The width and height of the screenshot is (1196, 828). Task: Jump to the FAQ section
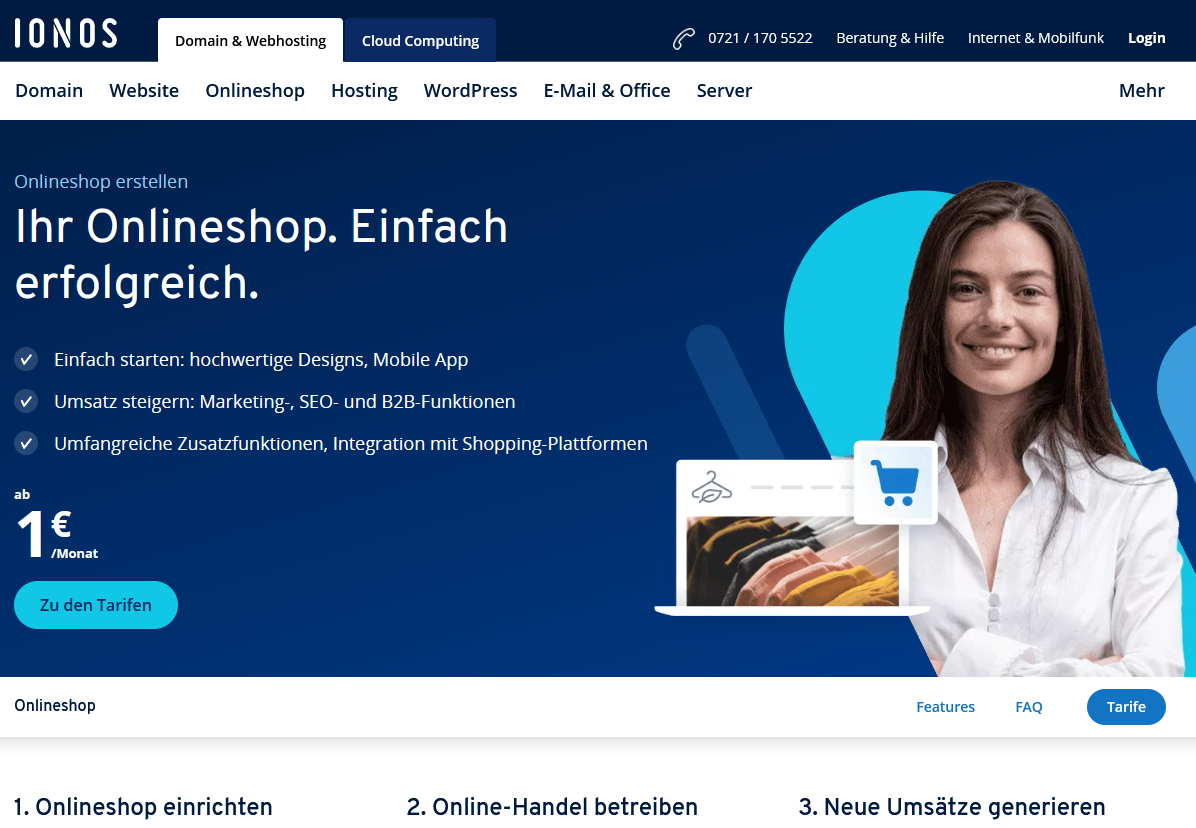coord(1028,707)
